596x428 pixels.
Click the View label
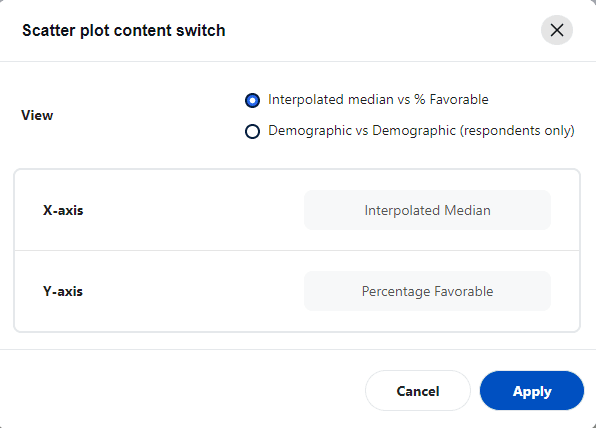pos(37,115)
